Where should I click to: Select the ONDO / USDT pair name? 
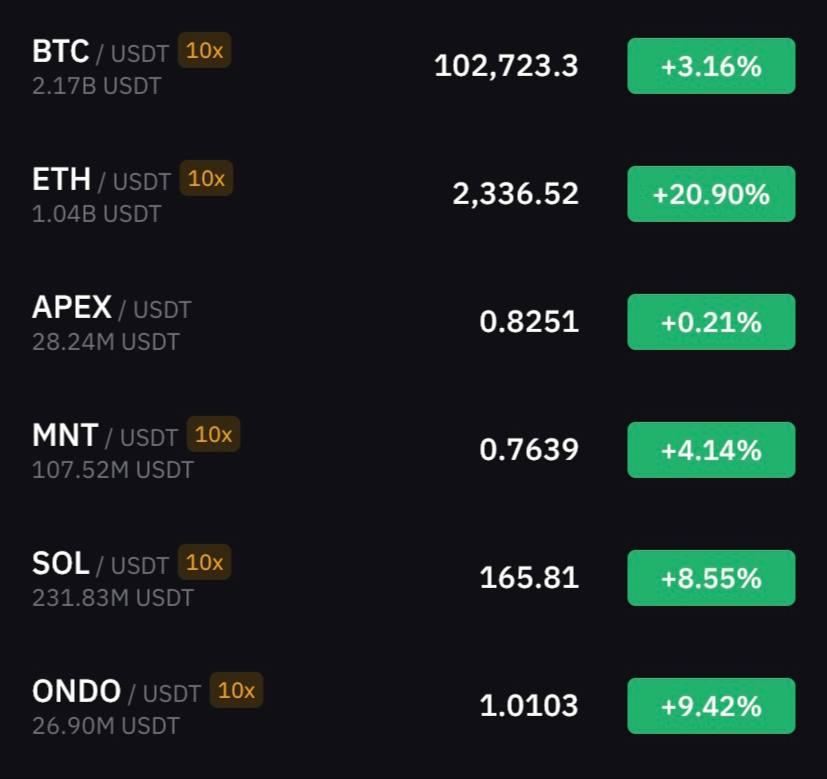pyautogui.click(x=117, y=691)
